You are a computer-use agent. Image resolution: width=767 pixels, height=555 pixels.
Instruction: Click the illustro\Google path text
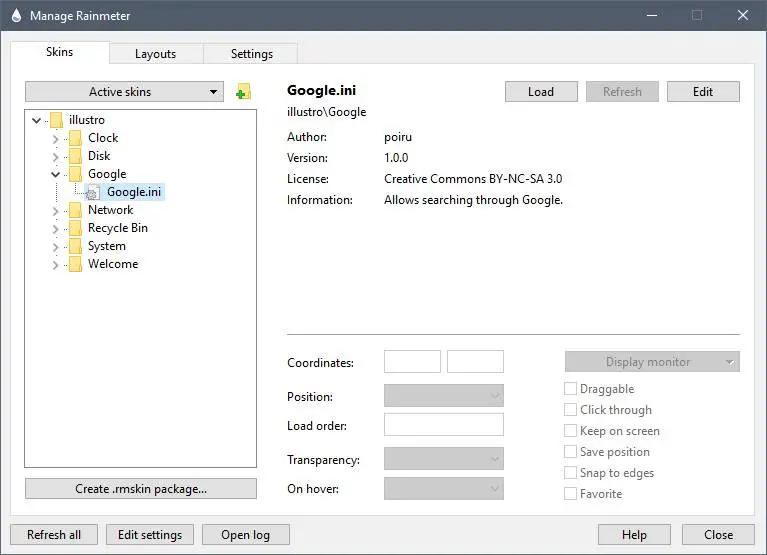click(x=327, y=112)
